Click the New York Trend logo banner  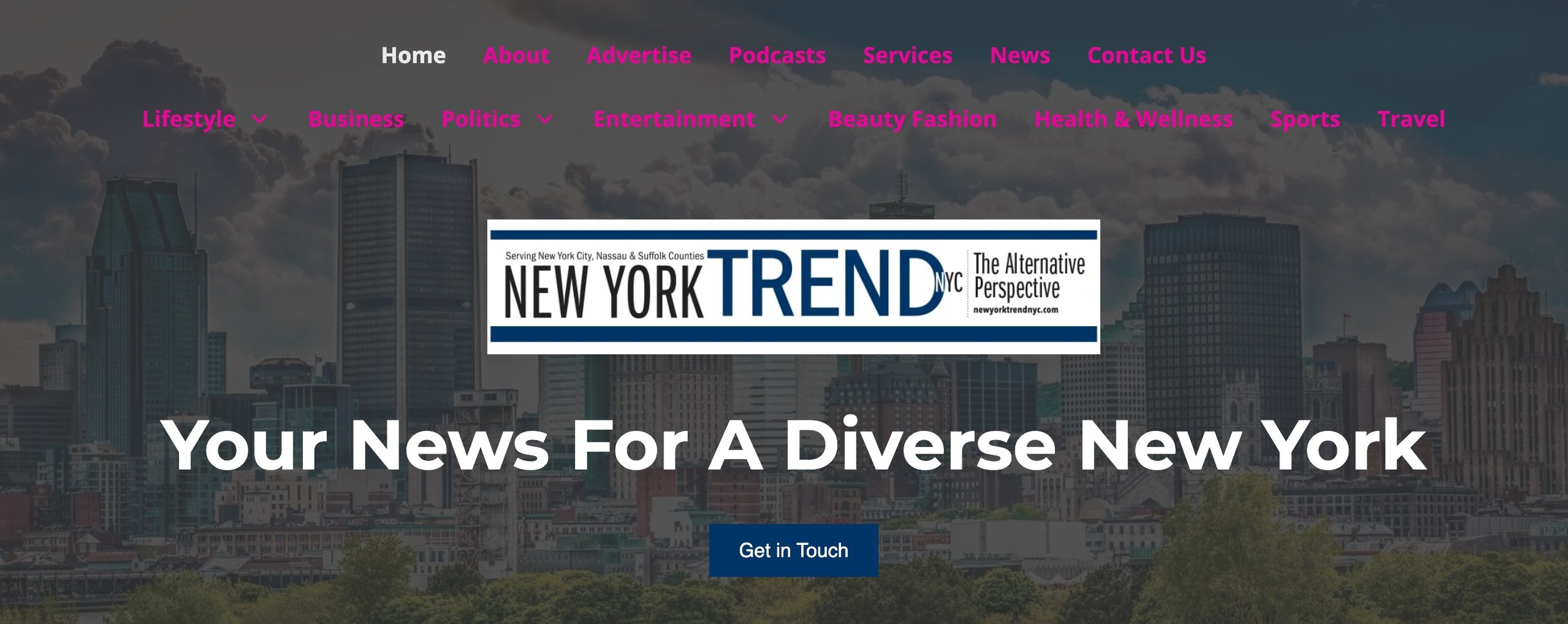pyautogui.click(x=793, y=287)
